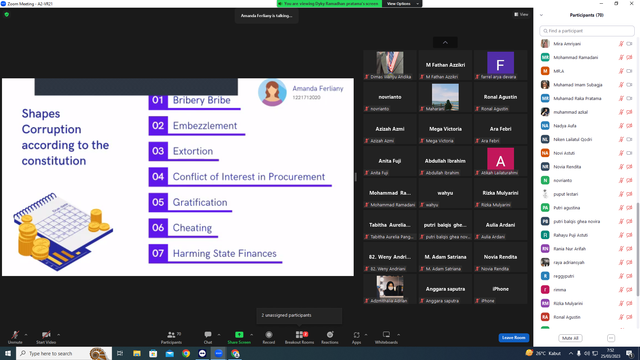This screenshot has width=640, height=360.
Task: Click mic icon for Rizka Mulyarini in list
Action: point(621,303)
